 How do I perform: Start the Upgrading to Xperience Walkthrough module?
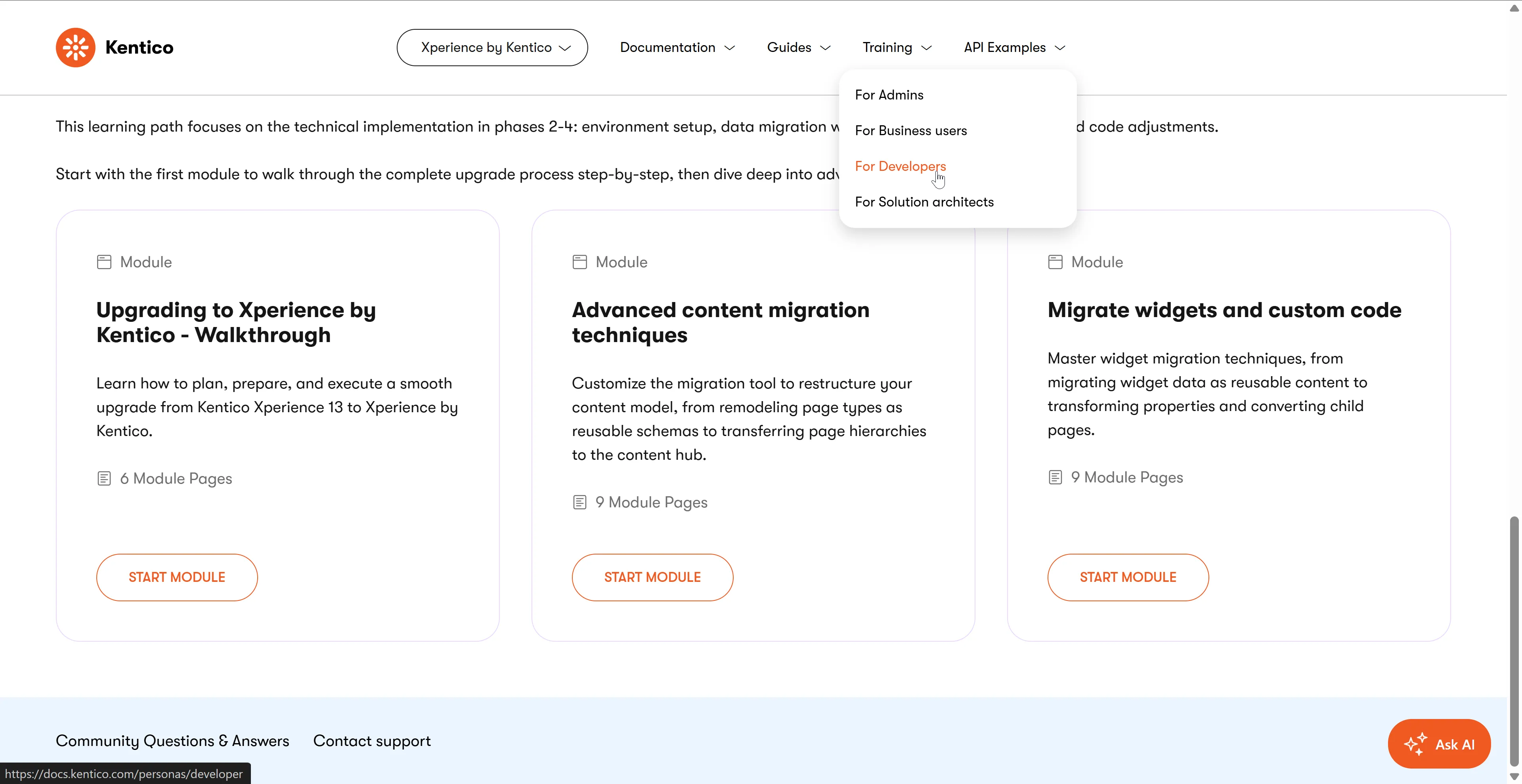coord(177,577)
